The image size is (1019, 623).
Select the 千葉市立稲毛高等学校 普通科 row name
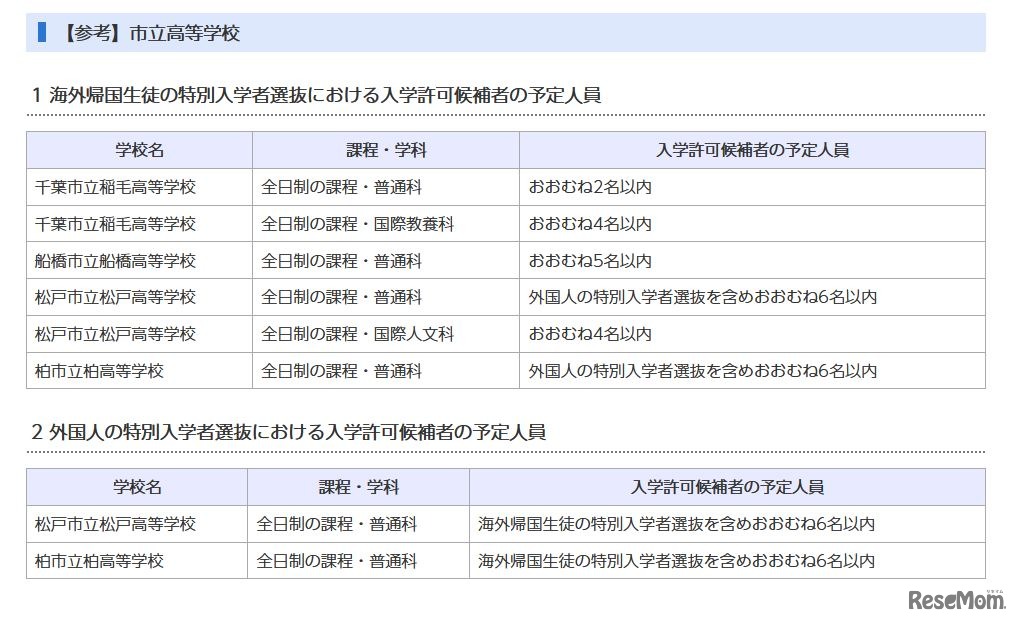point(115,187)
